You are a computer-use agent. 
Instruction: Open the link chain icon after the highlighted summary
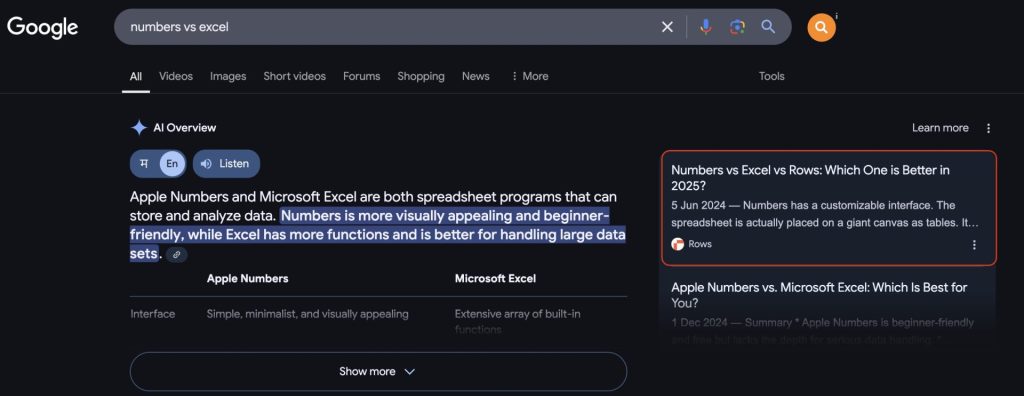pos(176,255)
